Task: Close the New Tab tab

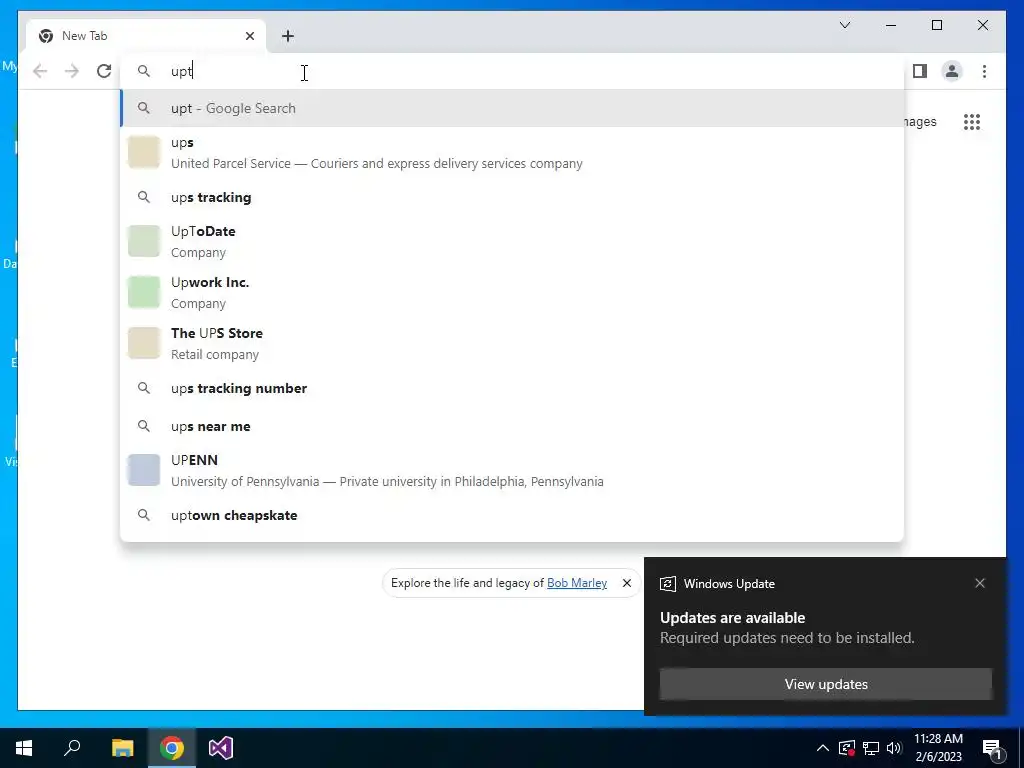Action: pos(249,36)
